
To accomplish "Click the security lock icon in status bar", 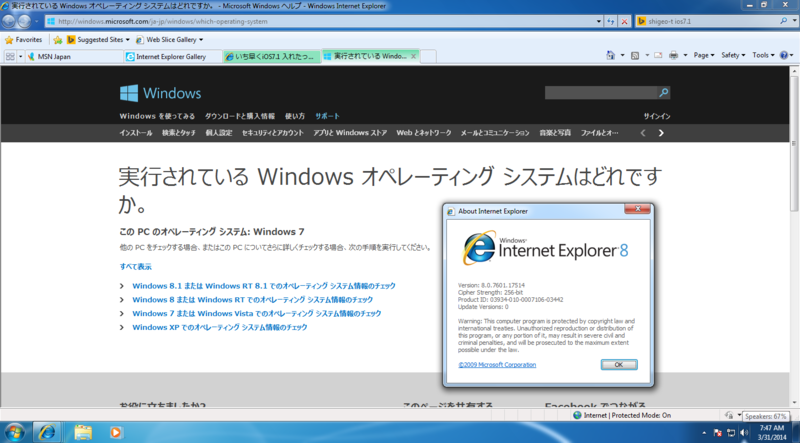I will [x=729, y=415].
